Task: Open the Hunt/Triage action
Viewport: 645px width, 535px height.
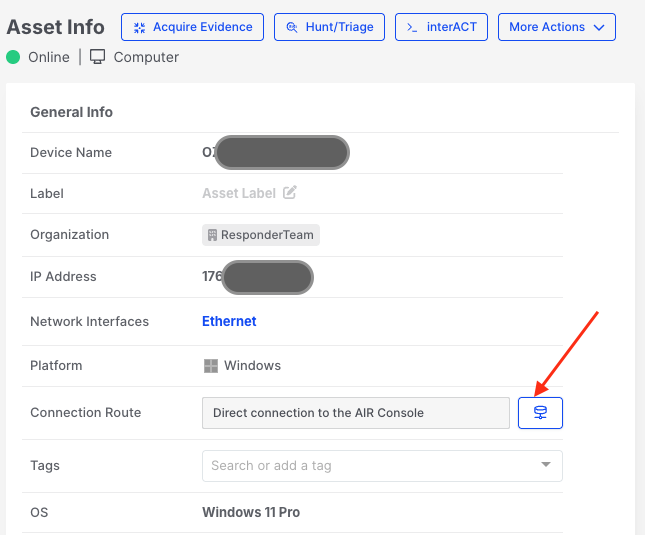Action: tap(330, 27)
